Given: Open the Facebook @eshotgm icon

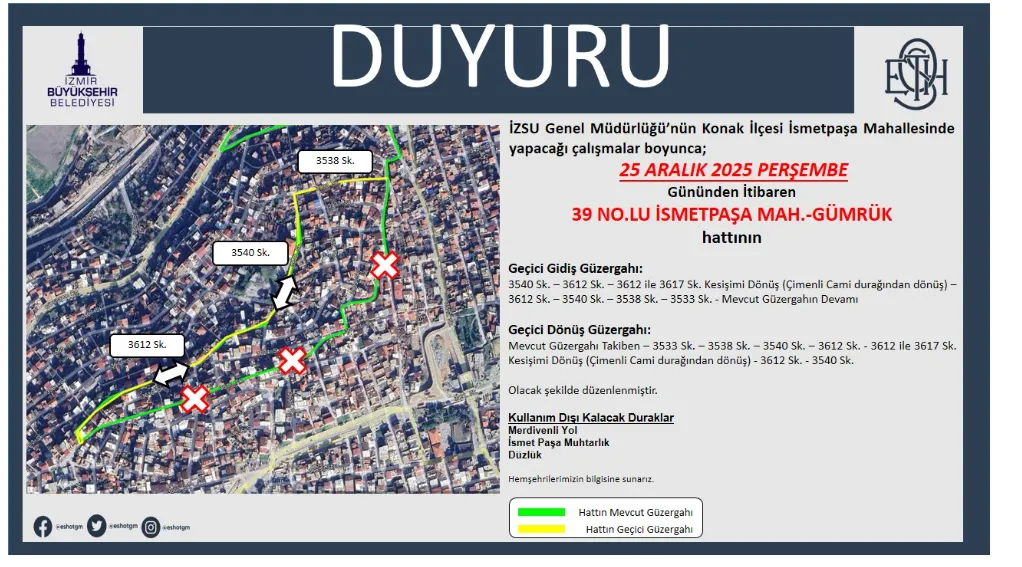Looking at the screenshot, I should (43, 527).
